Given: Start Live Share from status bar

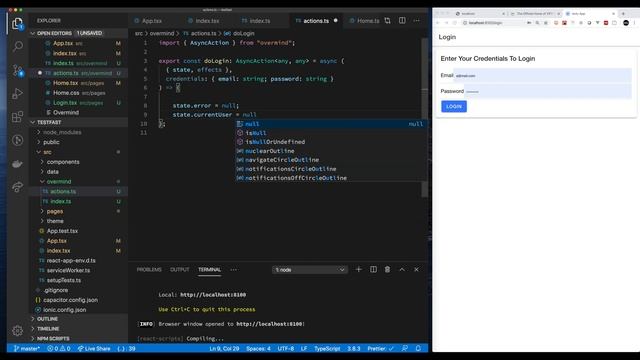Looking at the screenshot, I should (94, 349).
